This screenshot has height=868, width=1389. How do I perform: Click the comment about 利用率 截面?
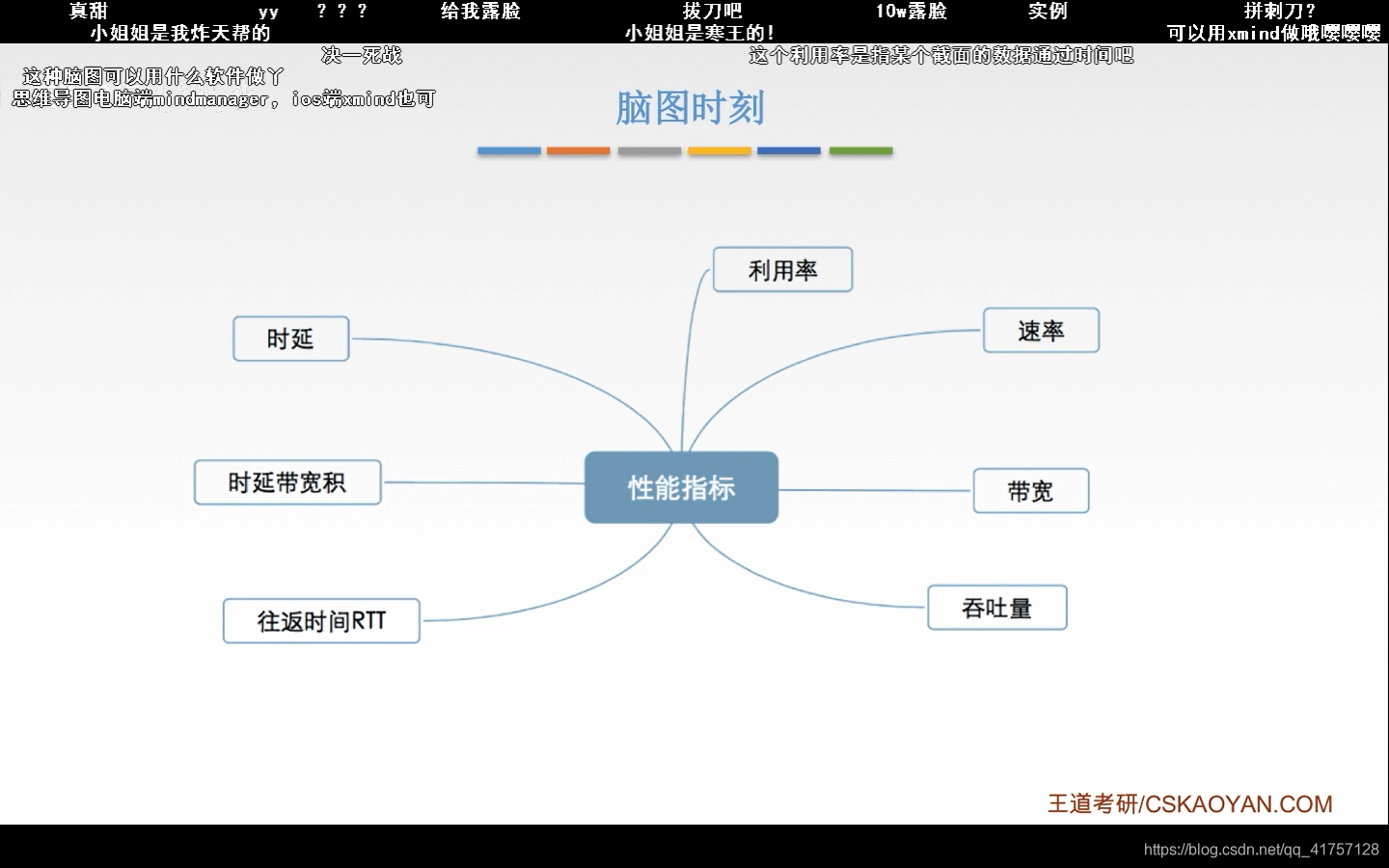point(940,55)
